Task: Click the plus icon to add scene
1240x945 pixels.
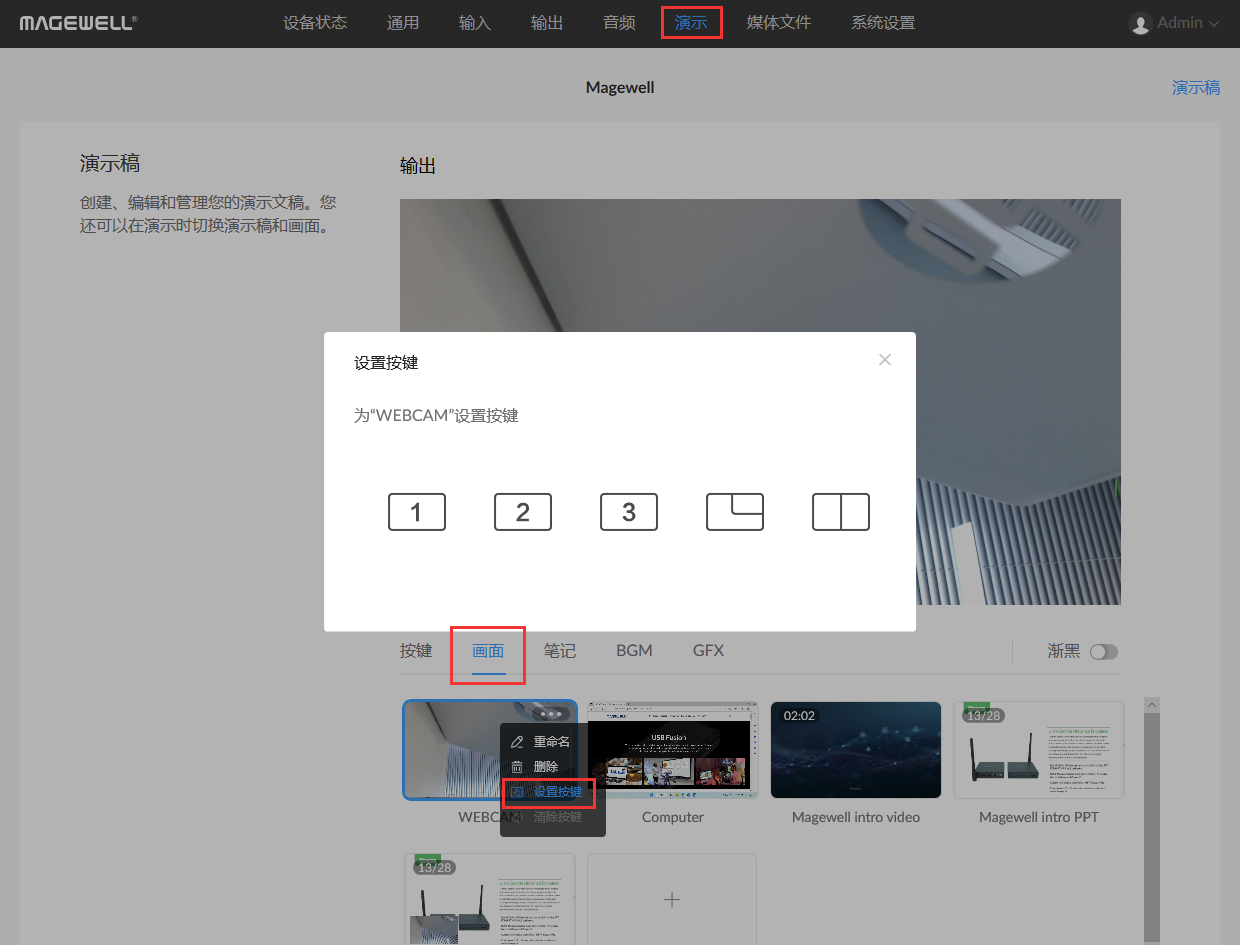Action: pos(672,900)
